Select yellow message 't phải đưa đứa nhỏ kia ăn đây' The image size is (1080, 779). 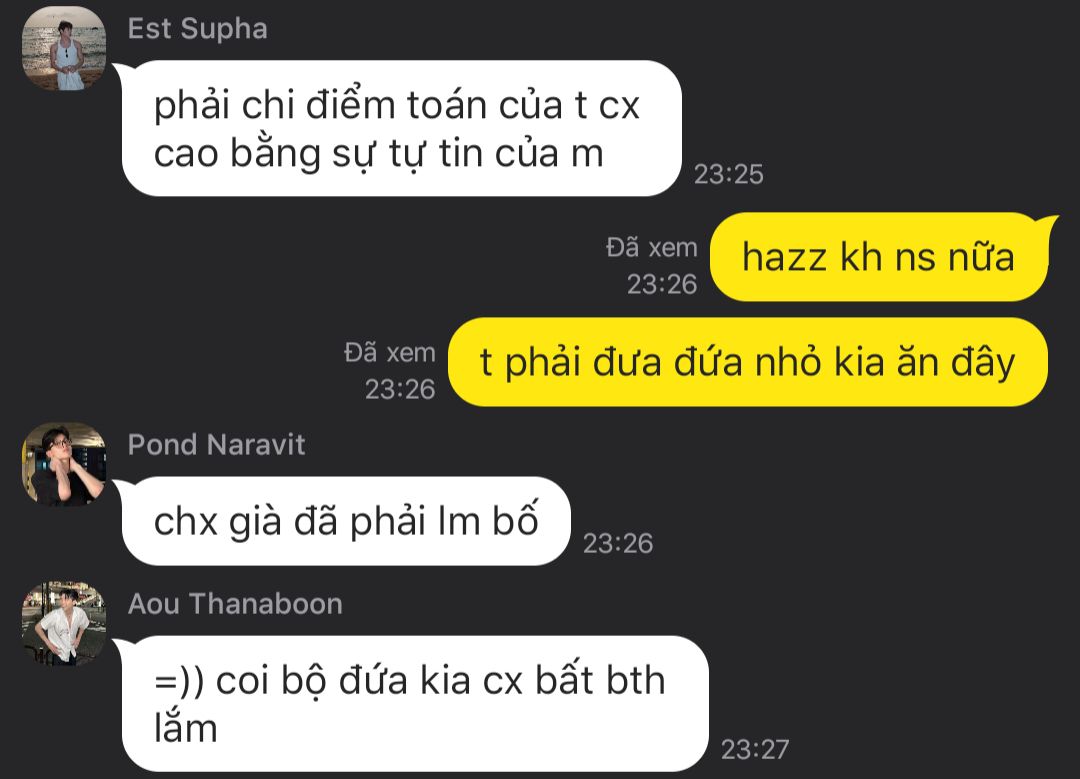[x=748, y=362]
